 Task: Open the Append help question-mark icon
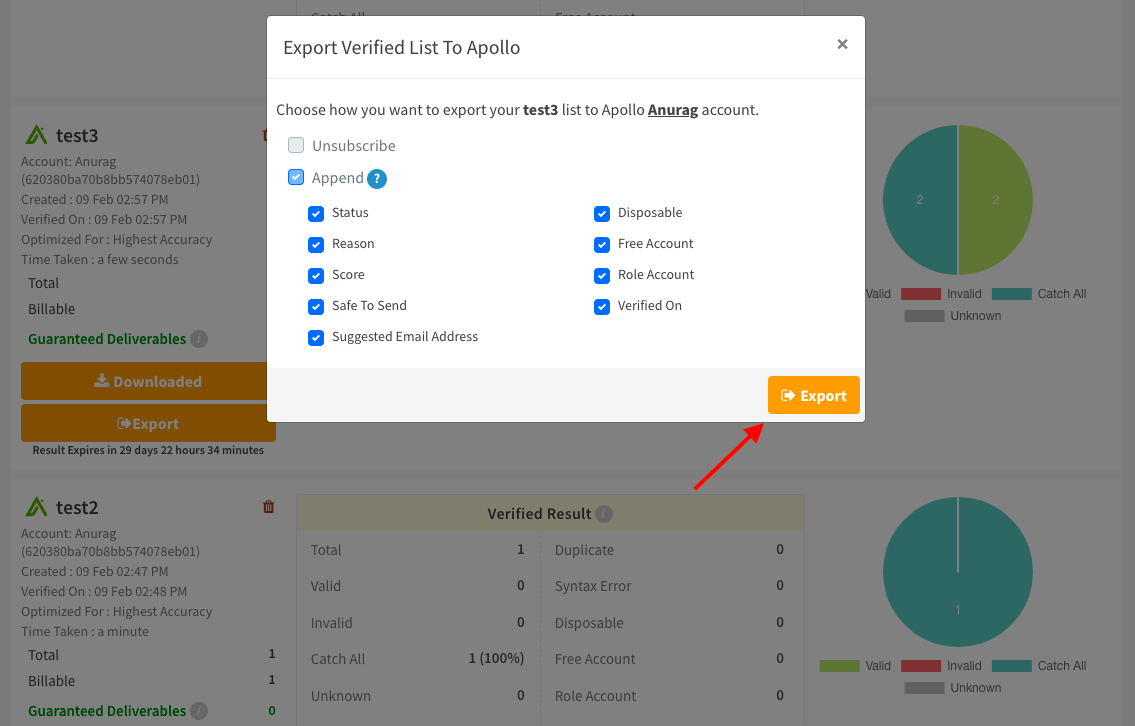(x=376, y=179)
